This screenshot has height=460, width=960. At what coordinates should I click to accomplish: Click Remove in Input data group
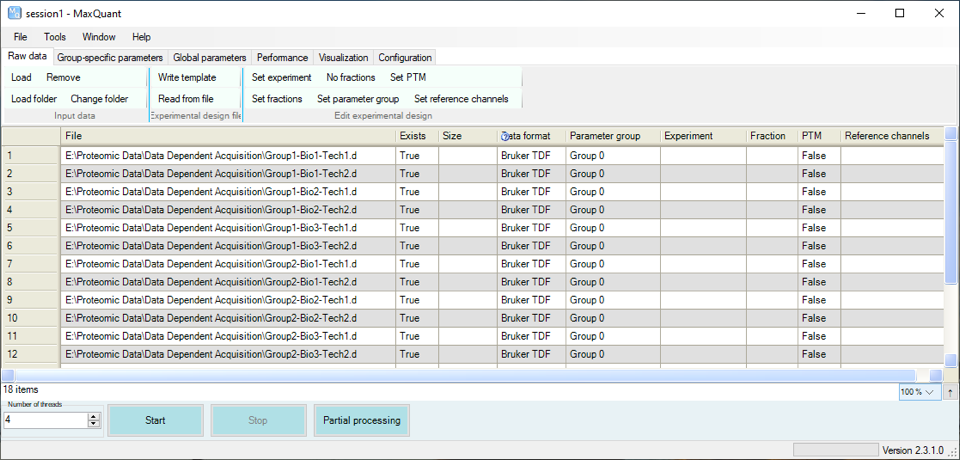tap(63, 77)
